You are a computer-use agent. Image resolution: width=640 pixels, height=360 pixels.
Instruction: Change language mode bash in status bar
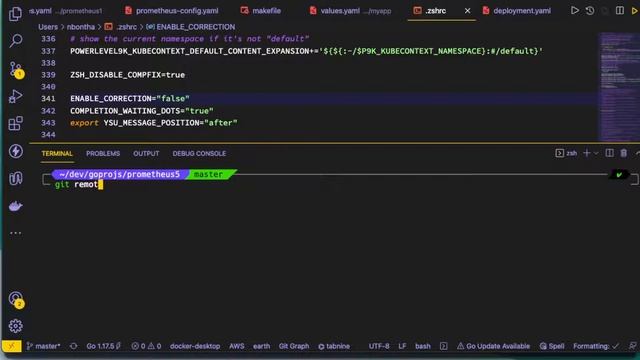pos(423,346)
